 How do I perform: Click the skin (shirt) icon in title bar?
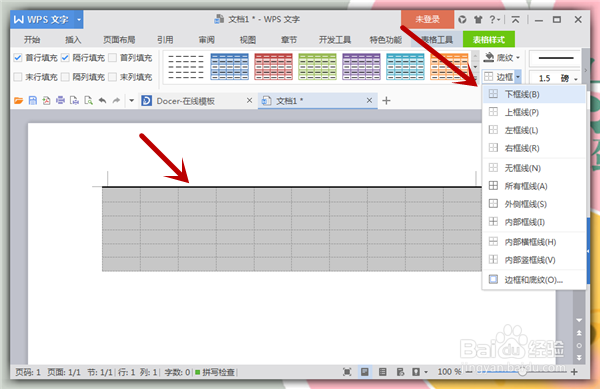click(478, 20)
